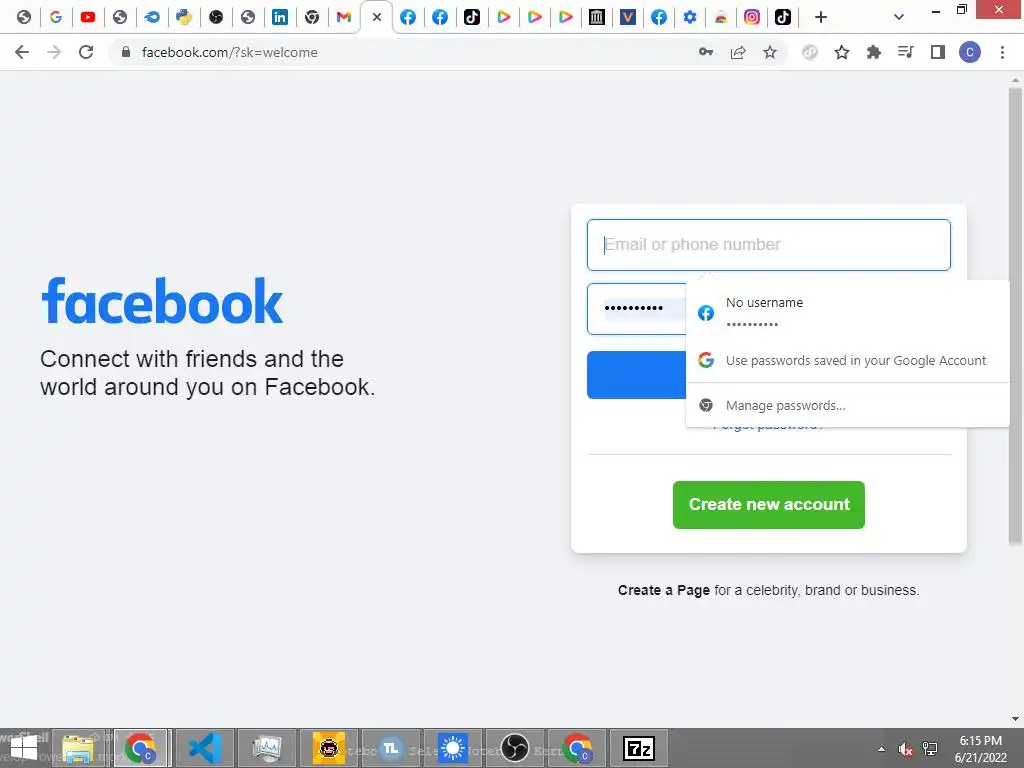Click the facebook logo
The height and width of the screenshot is (768, 1024).
click(x=162, y=301)
